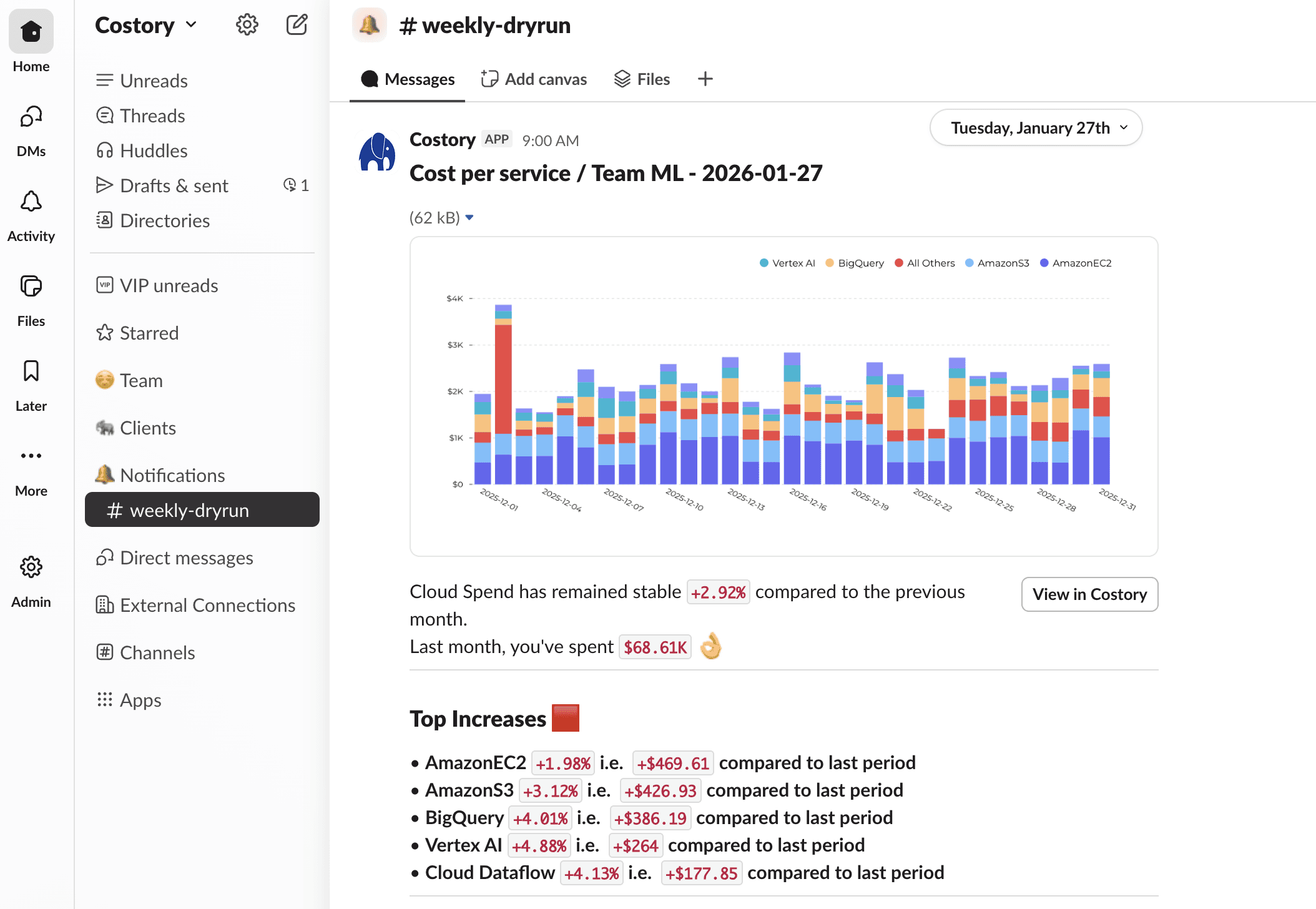
Task: Select the Add canvas tab
Action: click(x=534, y=79)
